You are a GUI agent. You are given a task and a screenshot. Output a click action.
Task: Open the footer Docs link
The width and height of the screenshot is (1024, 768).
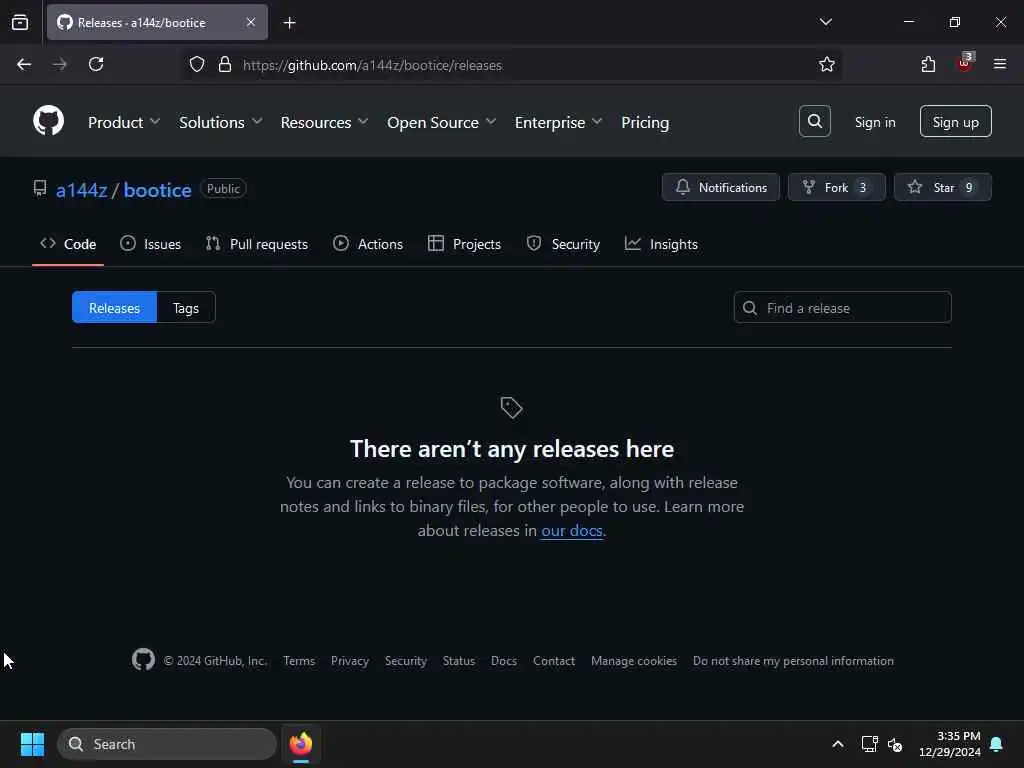coord(504,660)
